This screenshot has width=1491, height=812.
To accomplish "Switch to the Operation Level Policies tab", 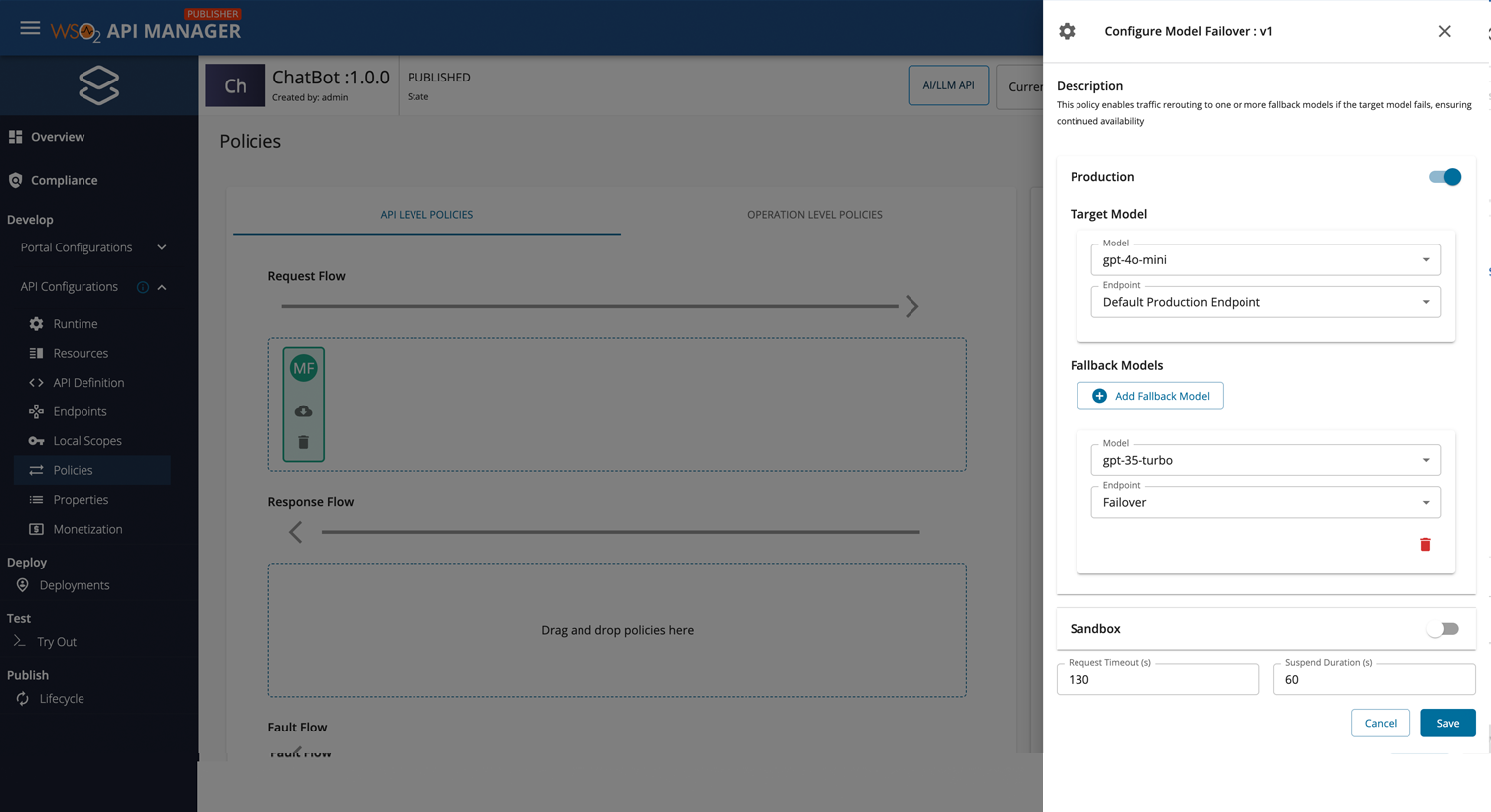I will click(x=814, y=214).
